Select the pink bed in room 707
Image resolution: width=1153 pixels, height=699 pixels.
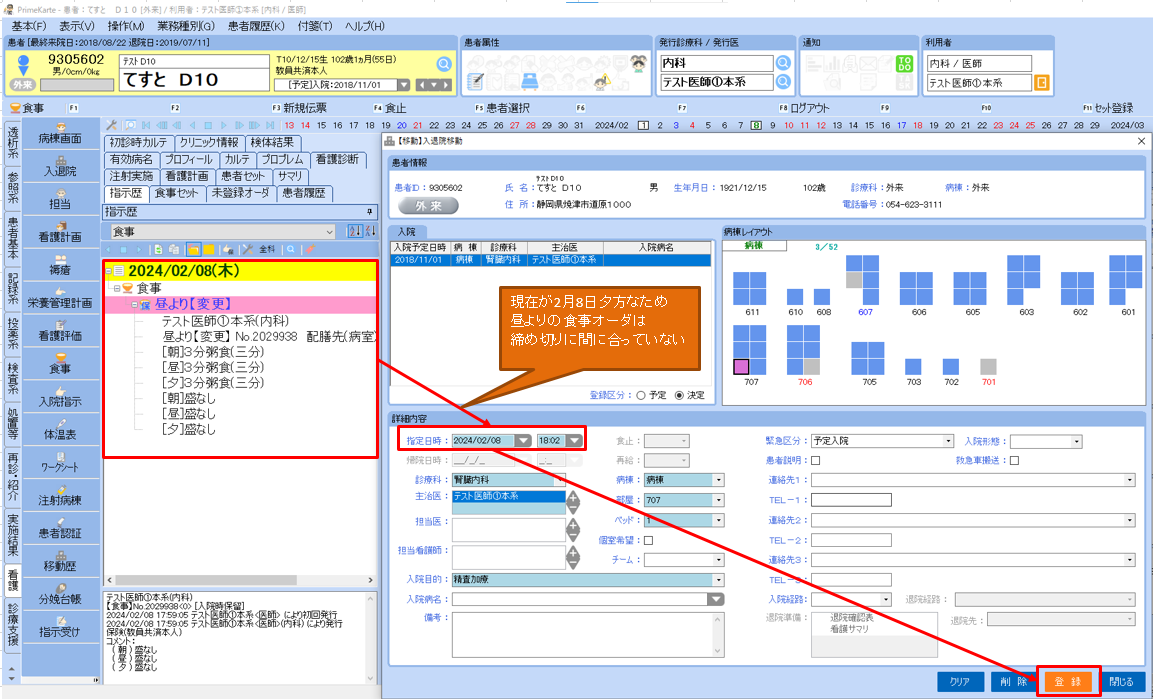(741, 366)
